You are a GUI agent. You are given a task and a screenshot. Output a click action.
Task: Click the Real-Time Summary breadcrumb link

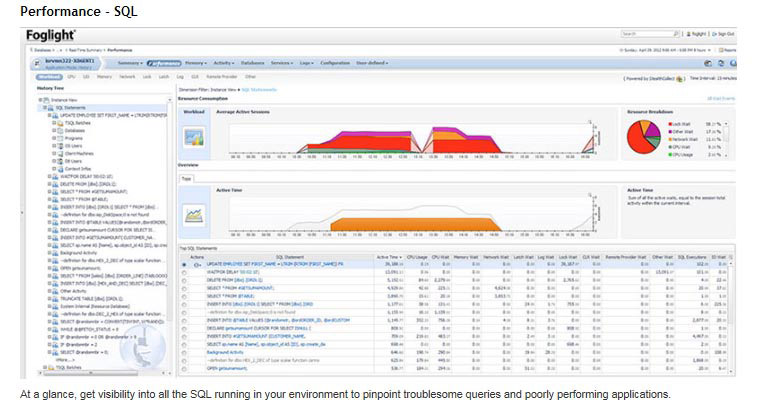tap(85, 50)
